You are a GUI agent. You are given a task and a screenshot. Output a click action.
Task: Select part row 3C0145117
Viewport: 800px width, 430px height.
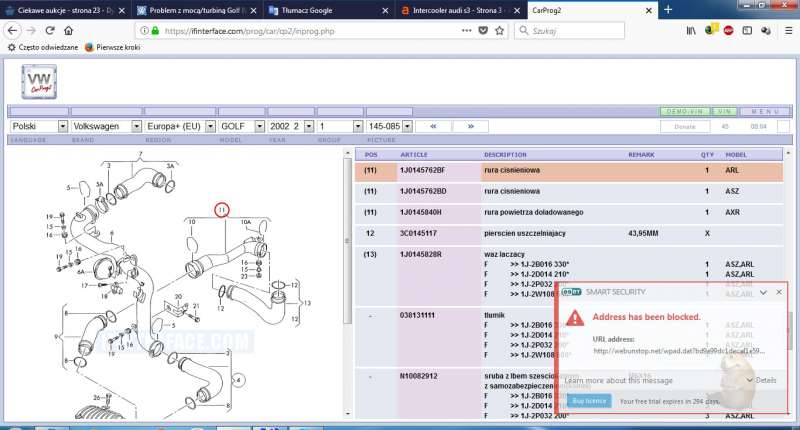(568, 234)
